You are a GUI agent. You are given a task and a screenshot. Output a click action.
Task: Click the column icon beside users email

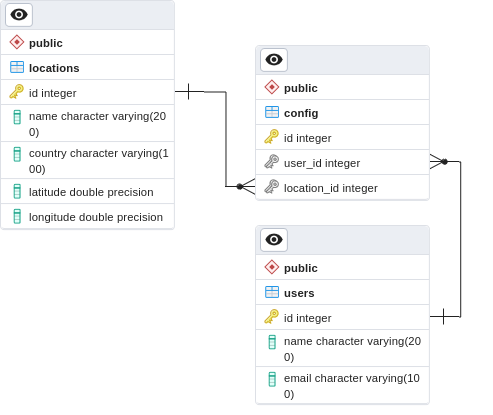tap(272, 379)
